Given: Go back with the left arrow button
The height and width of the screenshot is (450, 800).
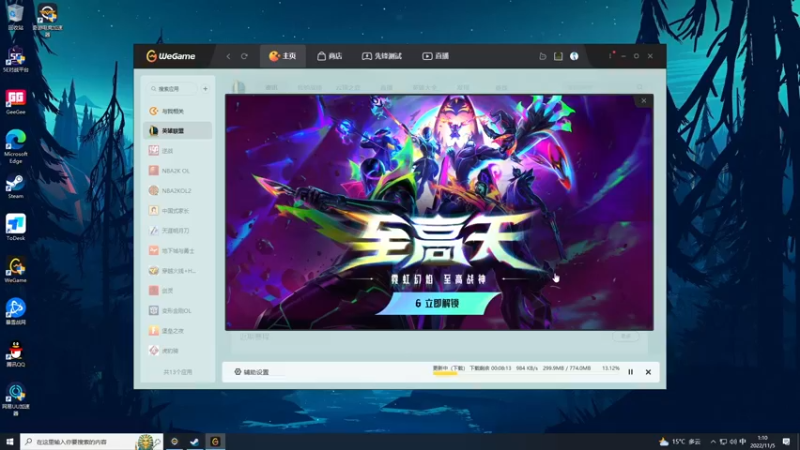Looking at the screenshot, I should [x=228, y=56].
